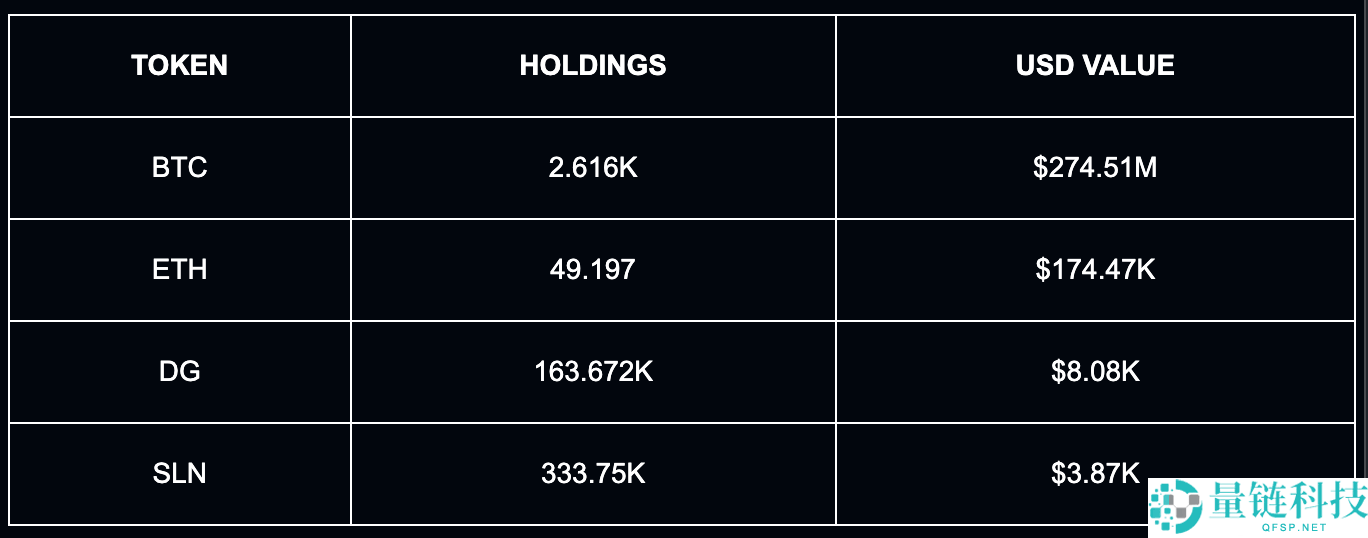
Task: Click the USD VALUE column header
Action: (1095, 66)
